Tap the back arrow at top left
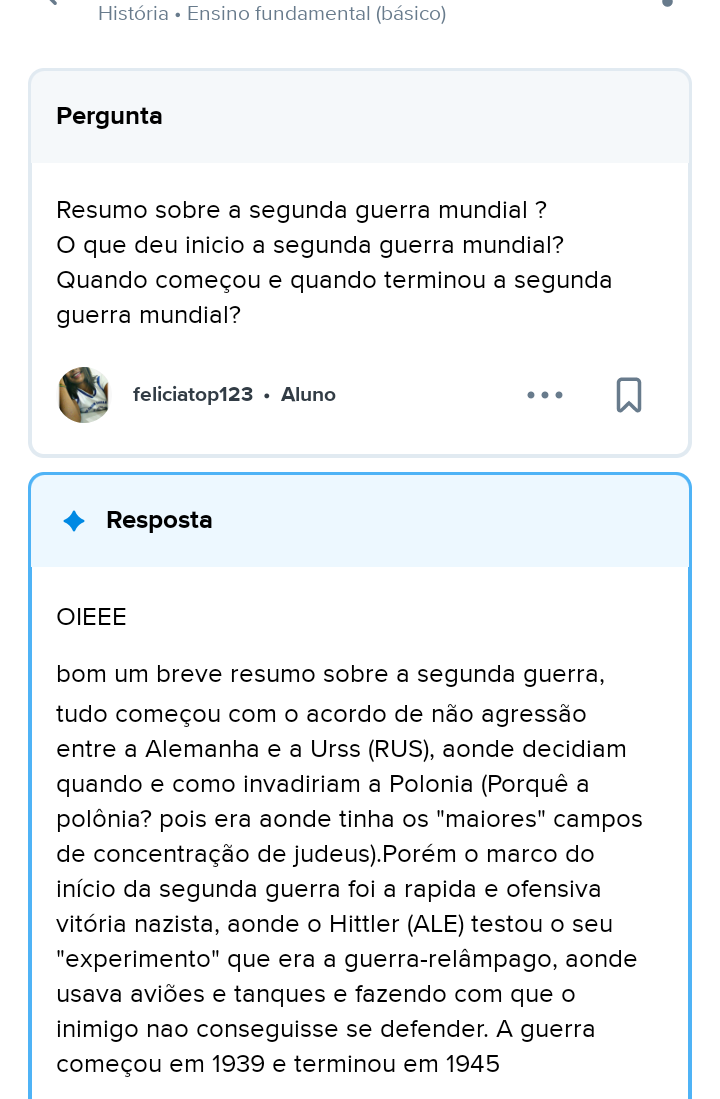 click(x=52, y=3)
